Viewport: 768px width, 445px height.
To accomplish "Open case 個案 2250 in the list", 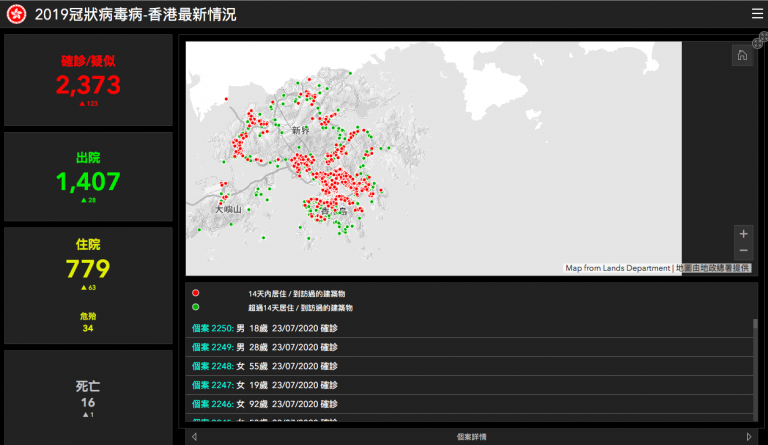I will click(x=212, y=328).
